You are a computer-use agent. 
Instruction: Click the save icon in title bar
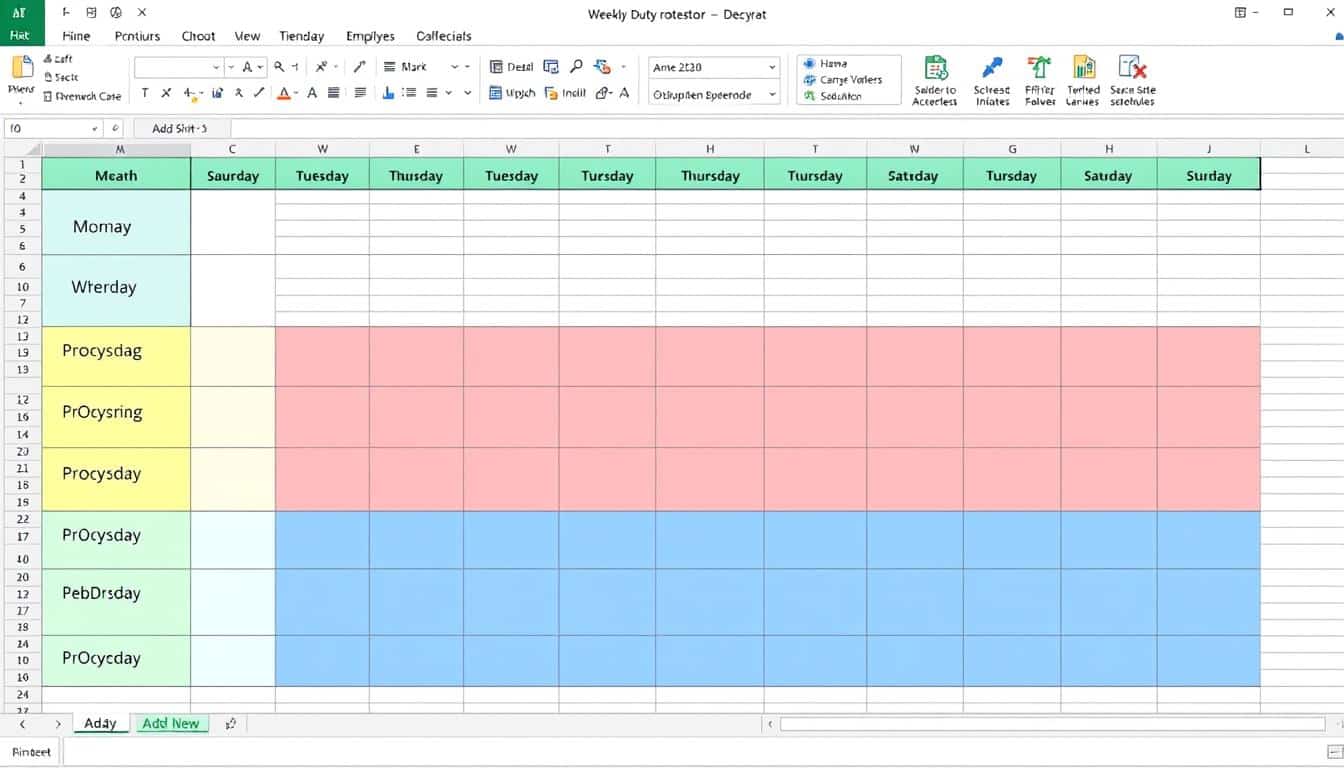tap(91, 13)
